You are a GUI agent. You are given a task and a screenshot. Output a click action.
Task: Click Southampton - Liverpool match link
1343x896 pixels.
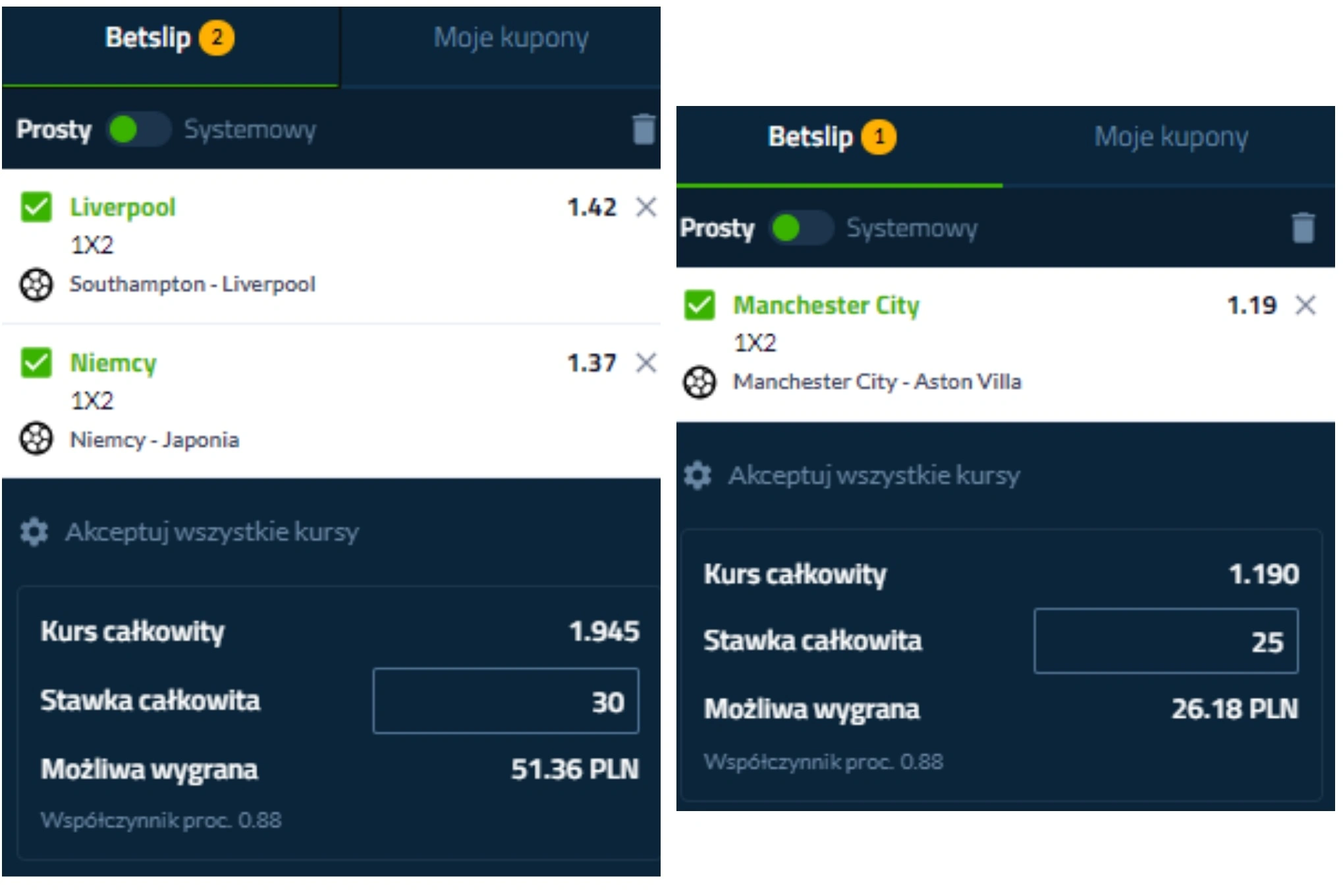point(192,284)
